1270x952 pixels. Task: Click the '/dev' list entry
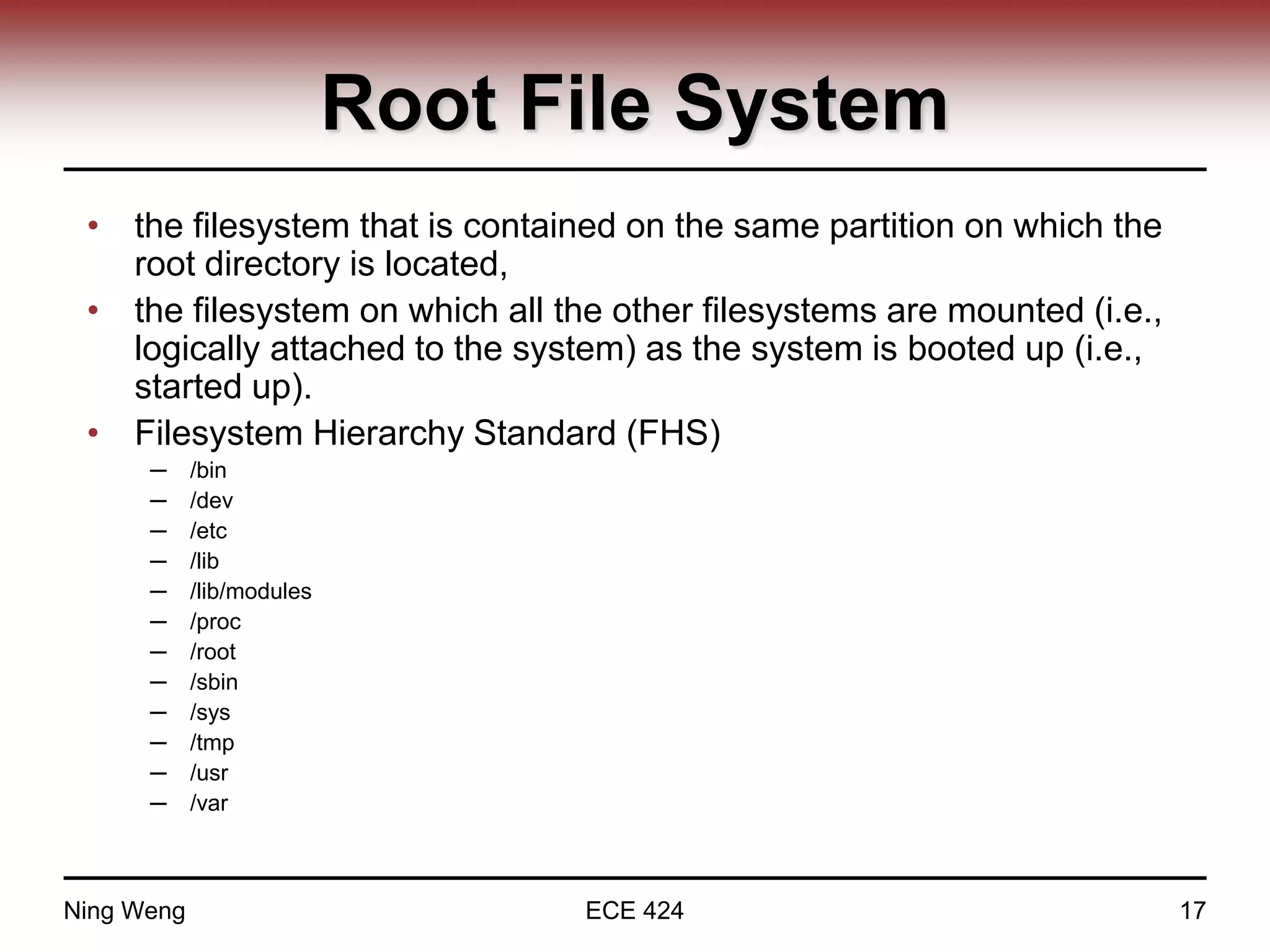tap(211, 501)
